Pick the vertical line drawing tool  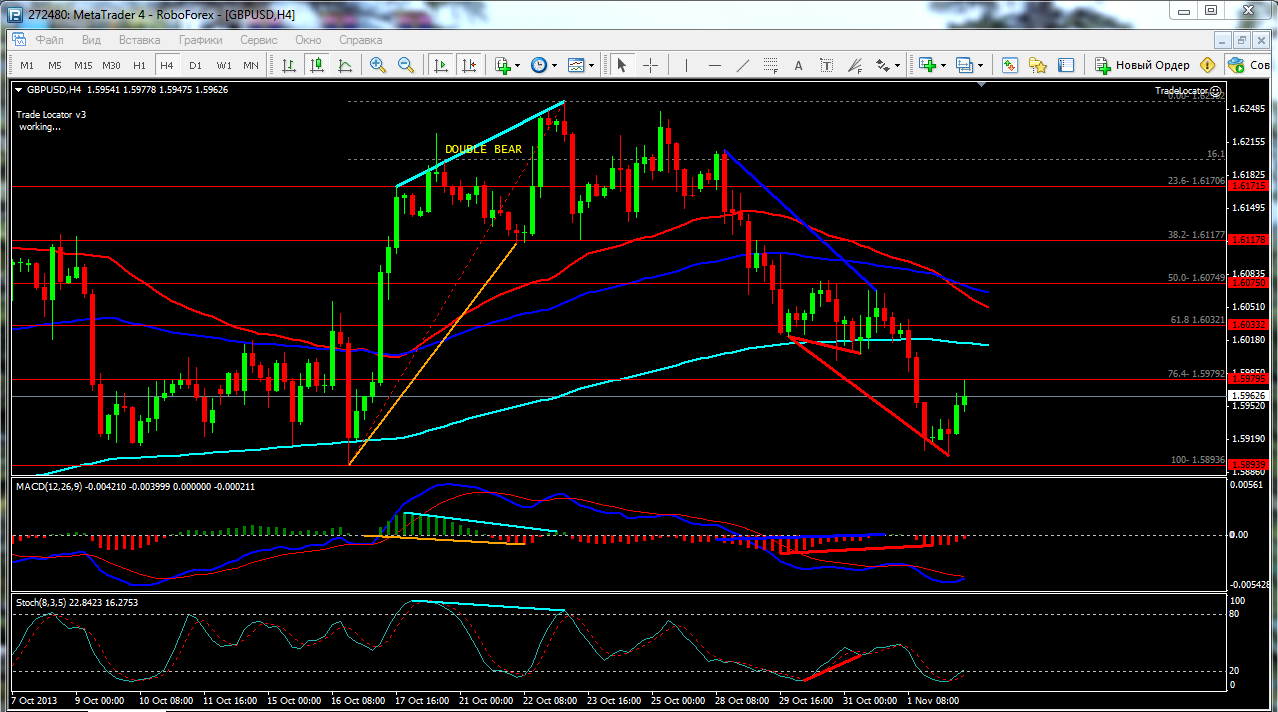pyautogui.click(x=686, y=65)
